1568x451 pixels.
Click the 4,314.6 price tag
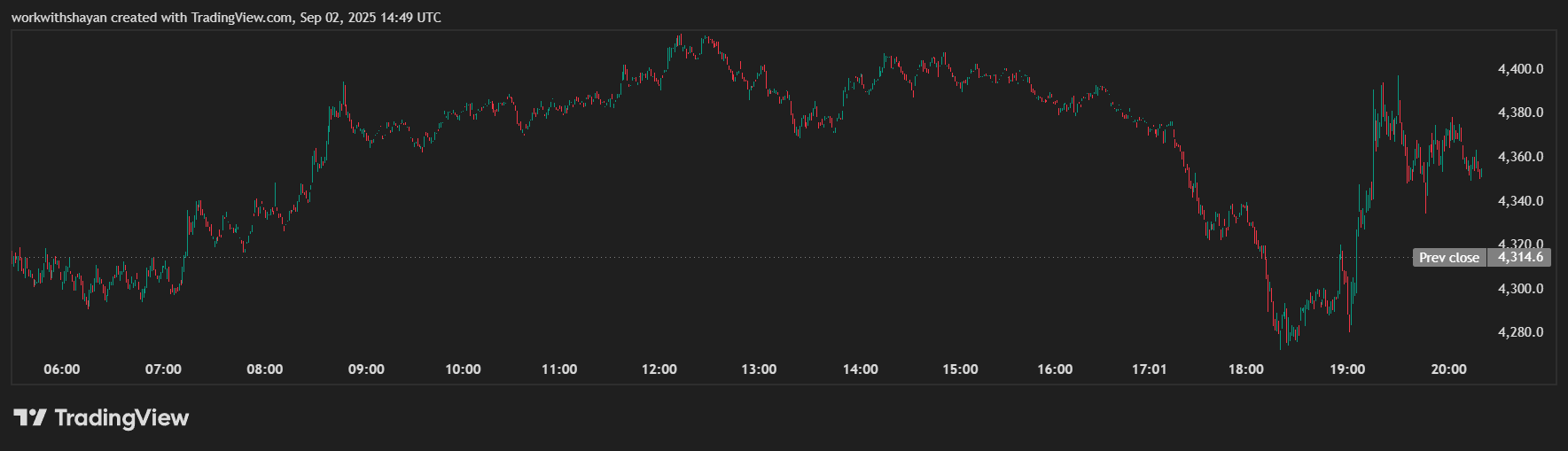(x=1519, y=258)
